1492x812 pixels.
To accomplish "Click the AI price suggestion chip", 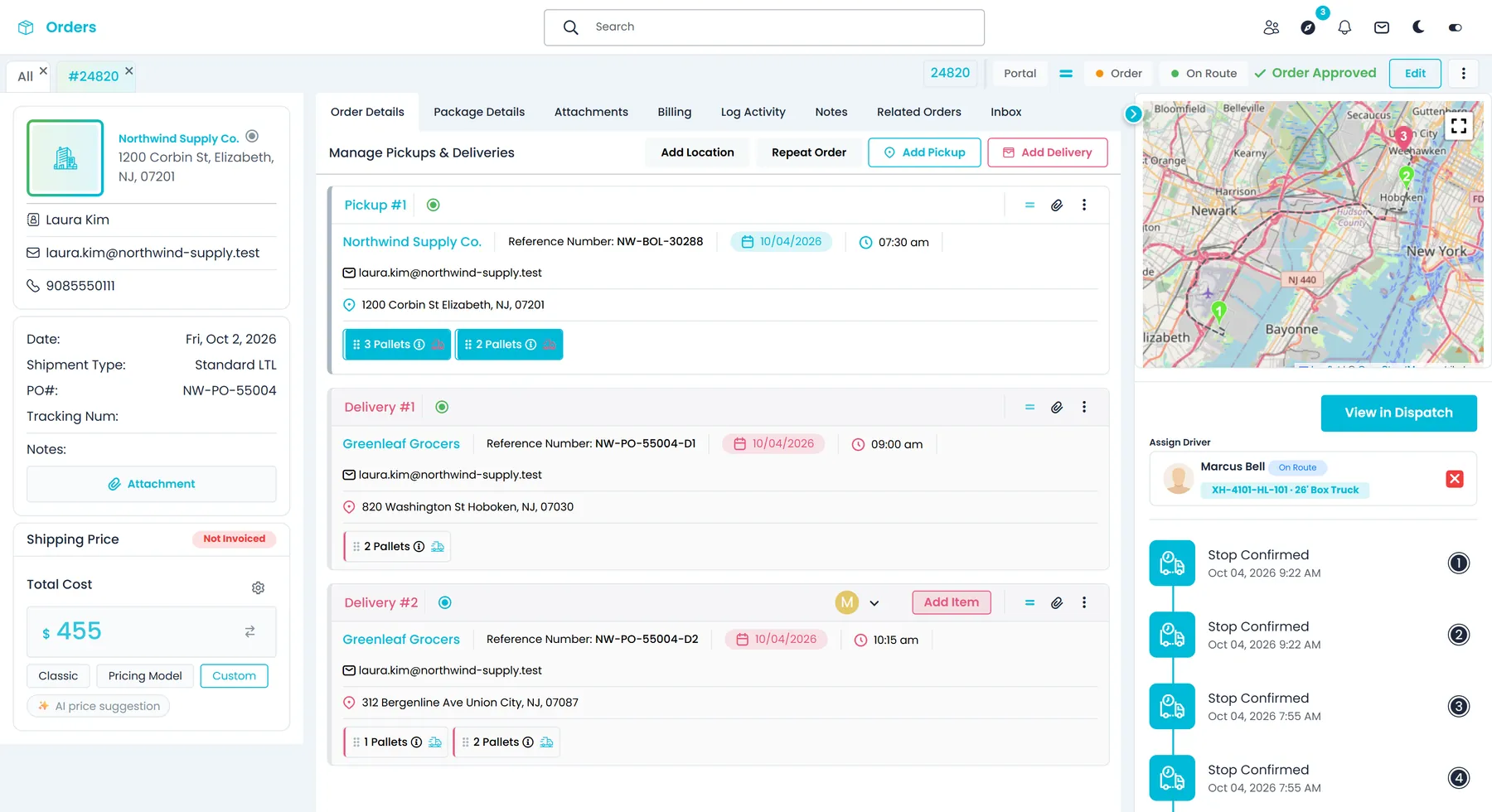I will 99,706.
